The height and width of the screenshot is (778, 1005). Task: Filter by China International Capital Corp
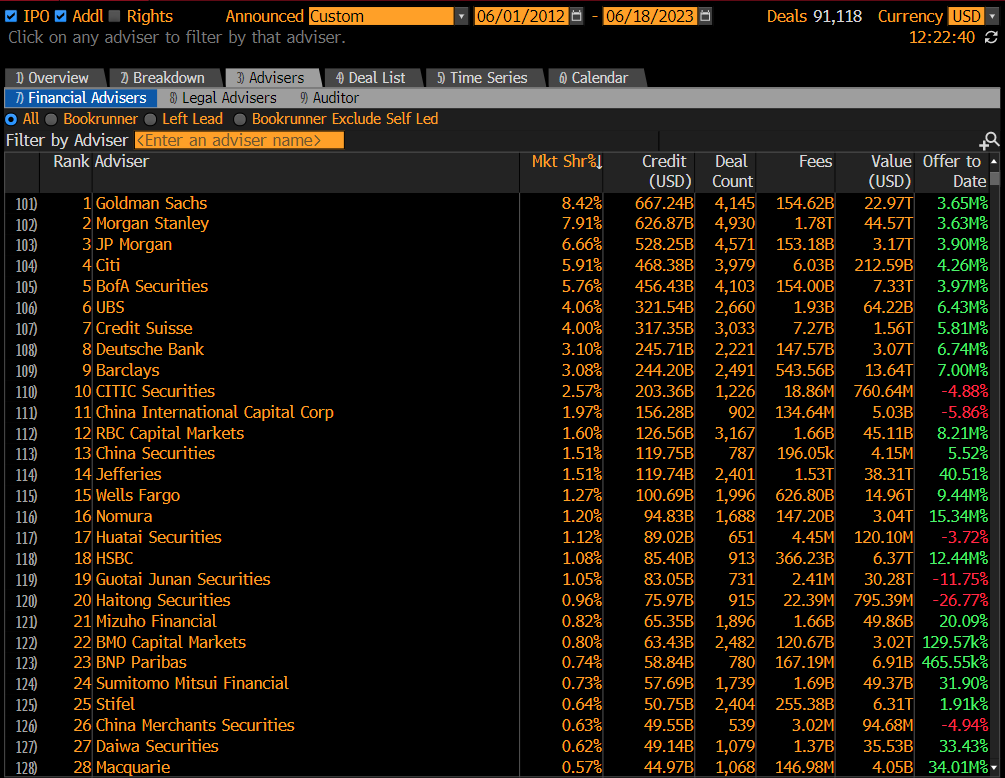coord(215,412)
